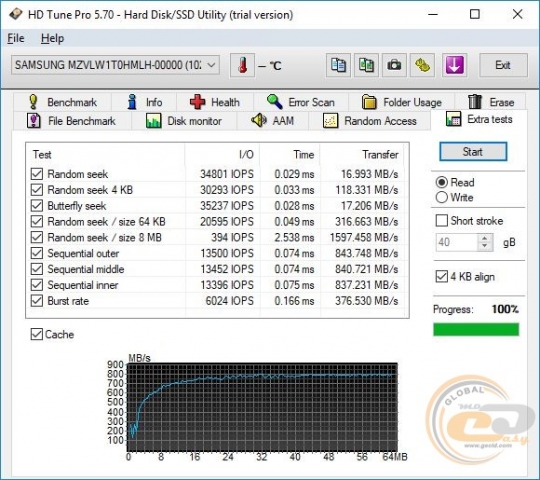Uncheck Random seek / size 8 MB checkbox

click(x=37, y=237)
